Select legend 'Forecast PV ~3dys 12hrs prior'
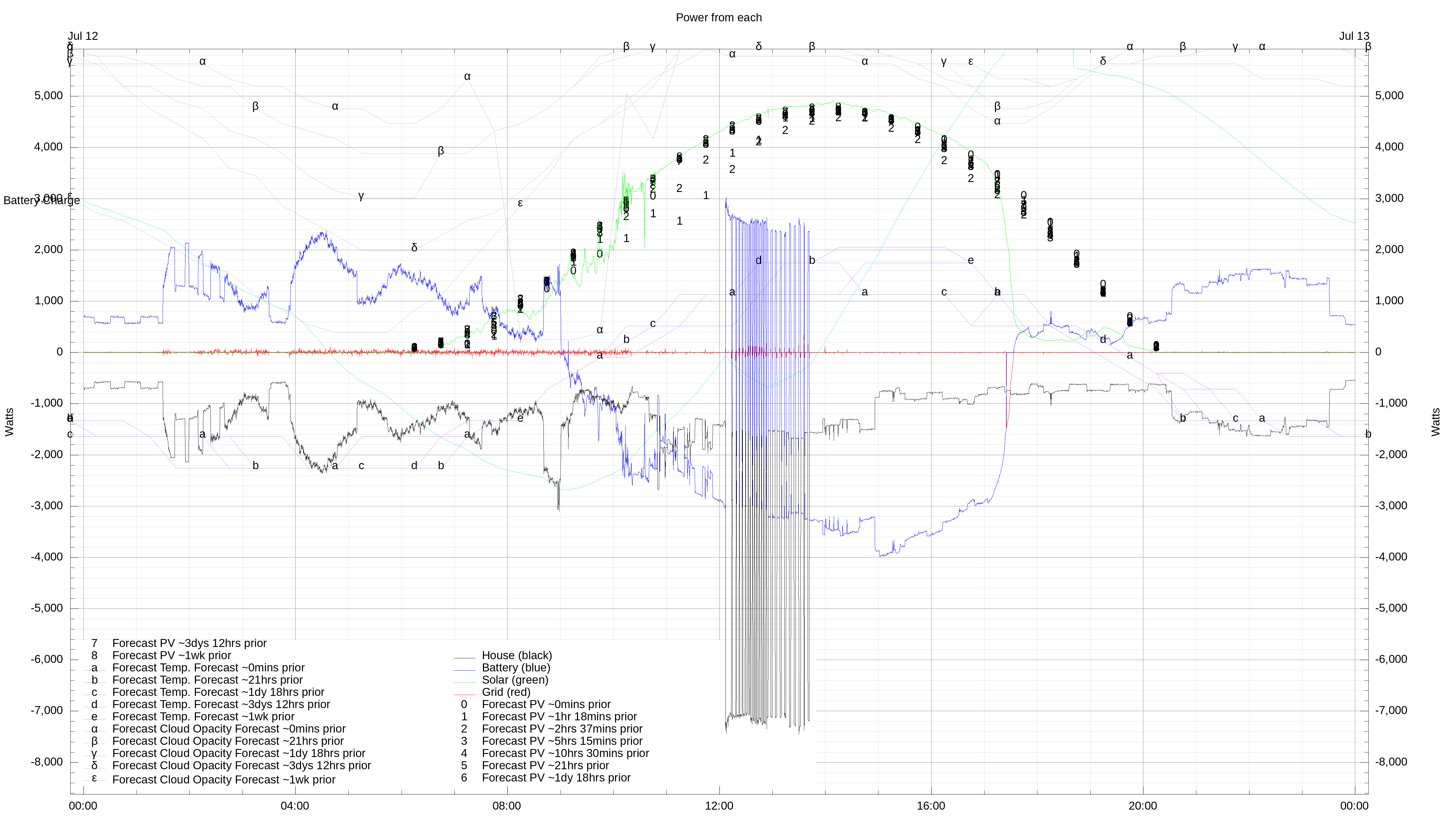This screenshot has width=1456, height=819. (x=189, y=644)
